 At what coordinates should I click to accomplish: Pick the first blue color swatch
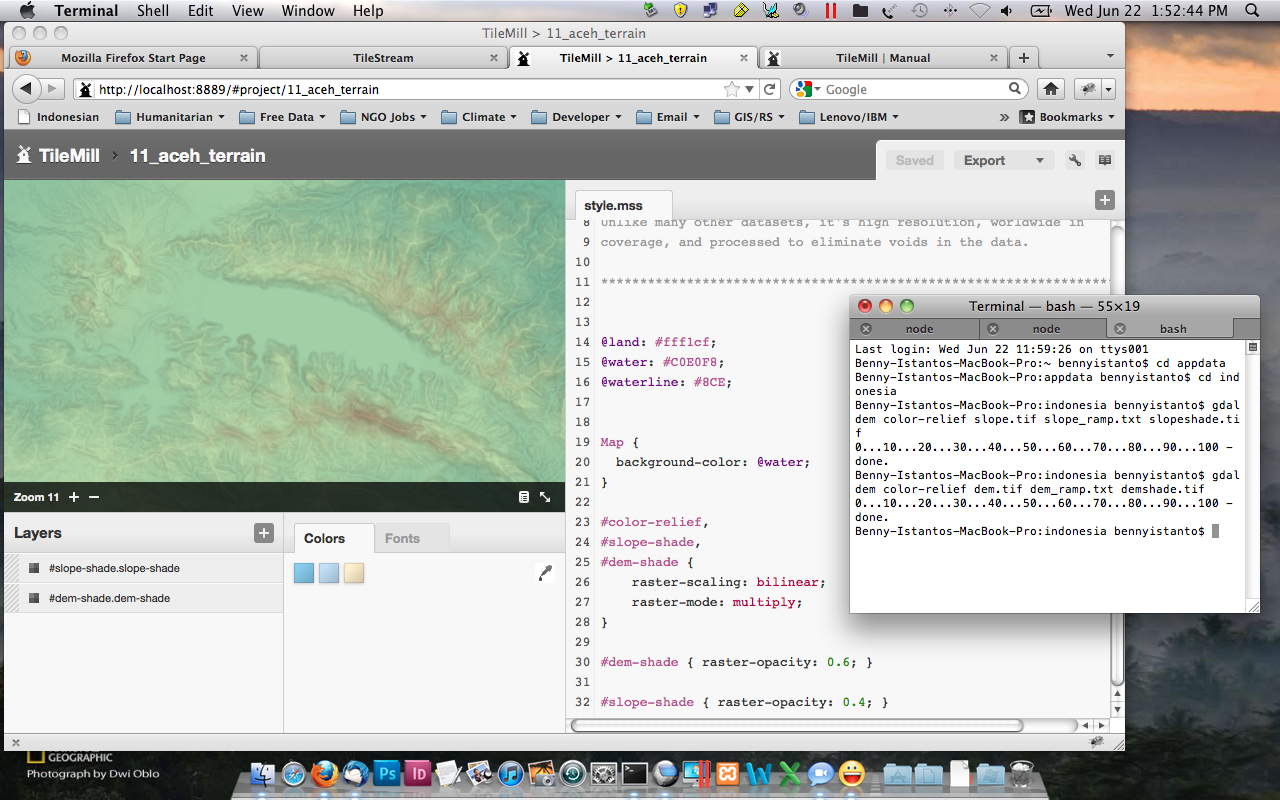pos(304,573)
